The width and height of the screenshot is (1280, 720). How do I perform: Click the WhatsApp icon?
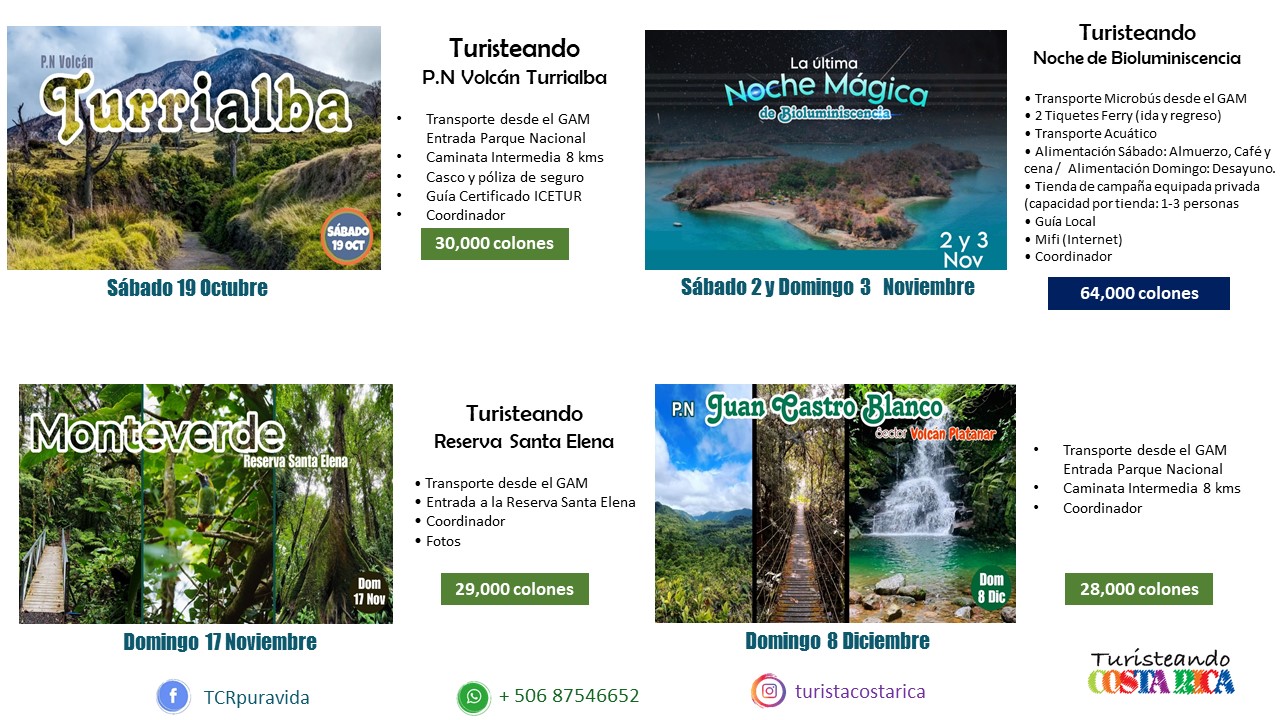click(x=473, y=697)
